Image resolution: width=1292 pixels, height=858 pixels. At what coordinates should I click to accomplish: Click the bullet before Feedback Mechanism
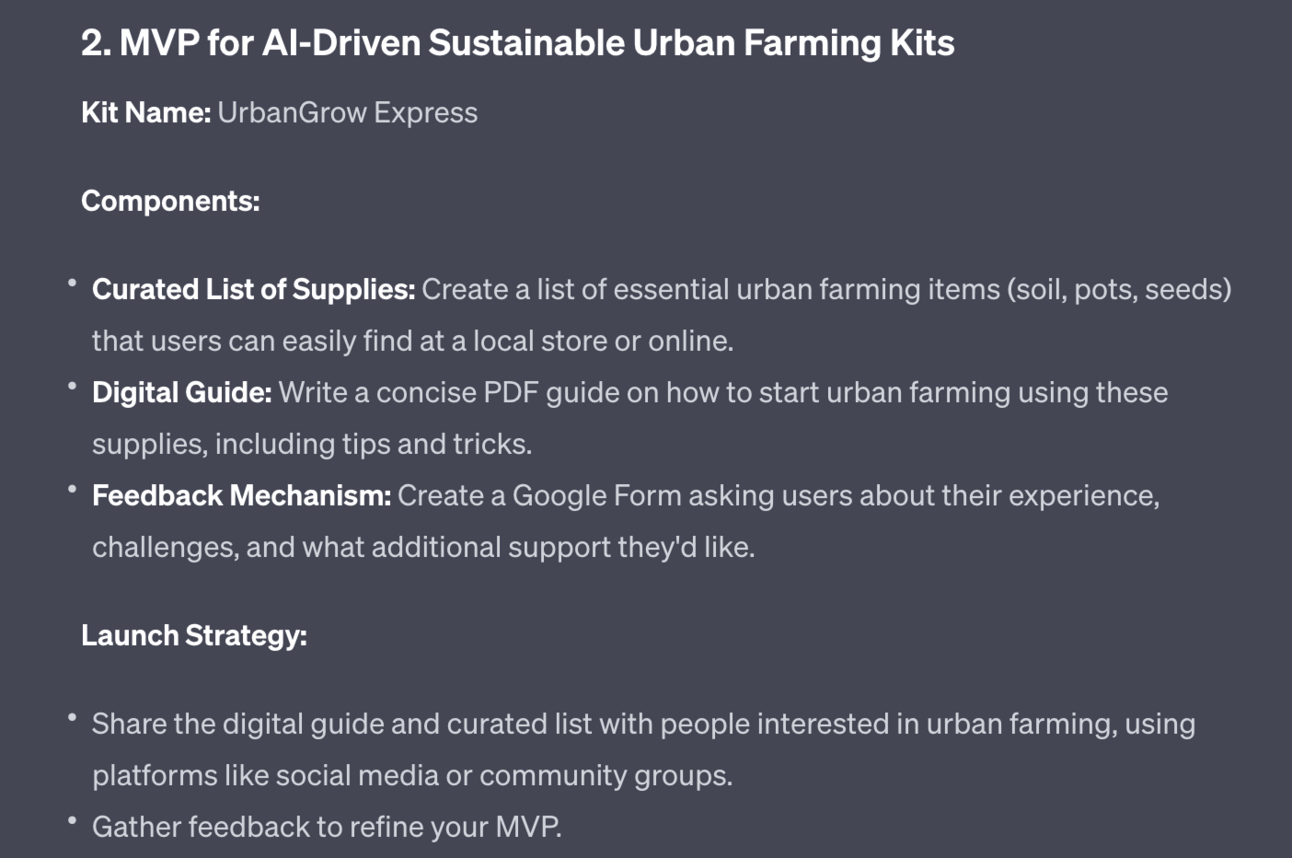click(x=72, y=489)
